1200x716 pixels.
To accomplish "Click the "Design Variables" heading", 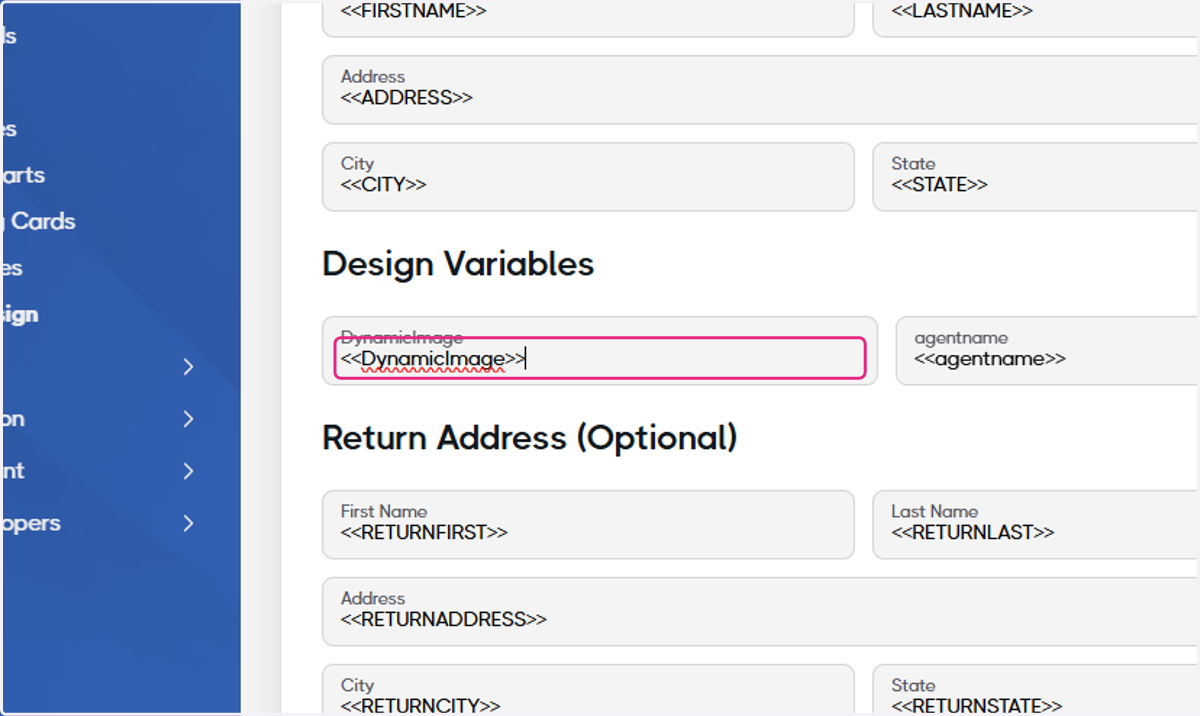I will (458, 264).
